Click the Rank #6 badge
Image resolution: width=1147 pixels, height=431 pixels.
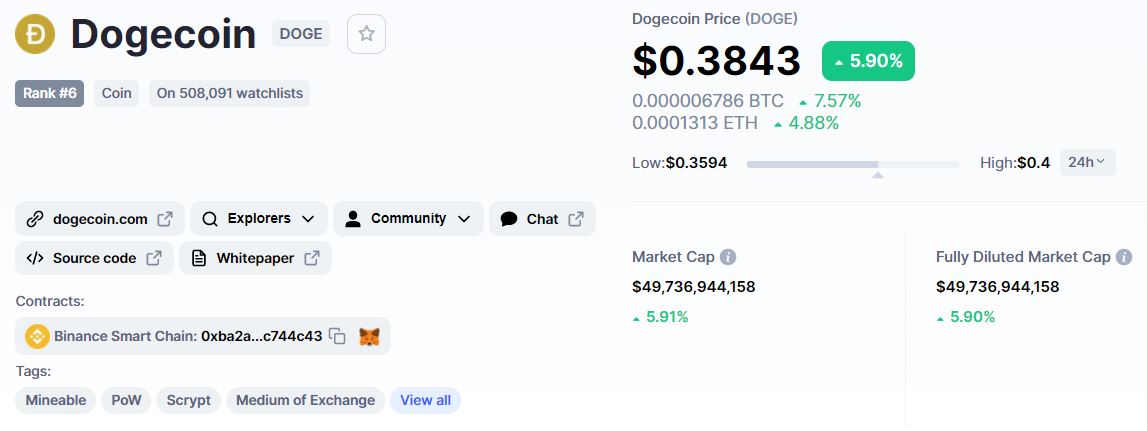tap(50, 93)
